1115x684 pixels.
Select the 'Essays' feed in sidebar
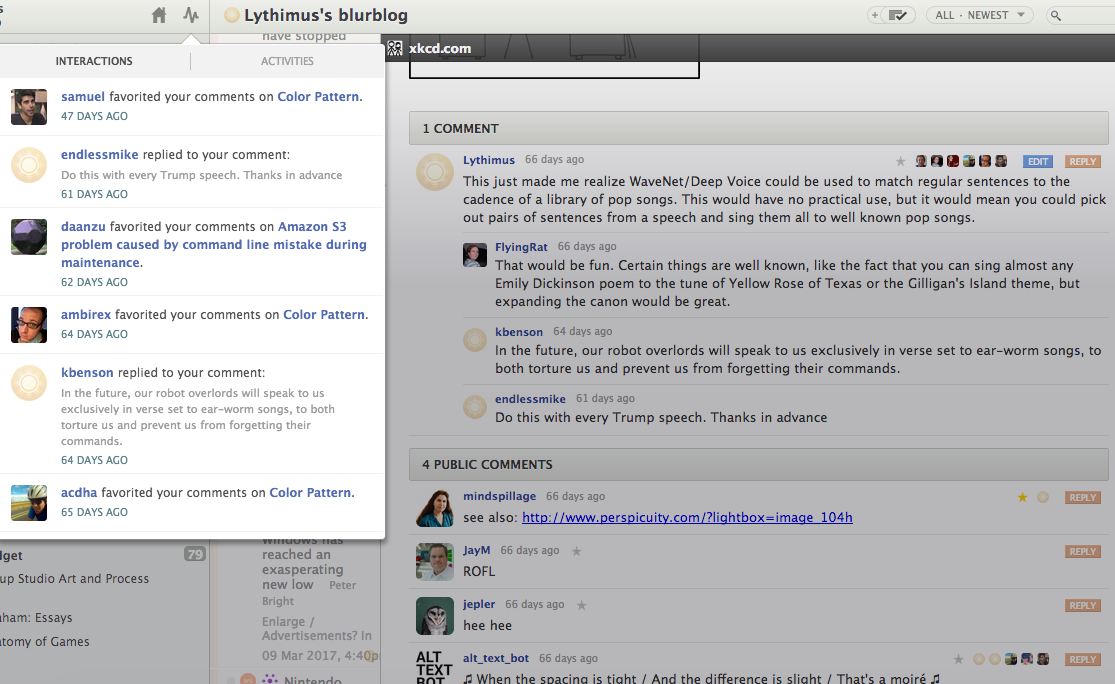[36, 618]
